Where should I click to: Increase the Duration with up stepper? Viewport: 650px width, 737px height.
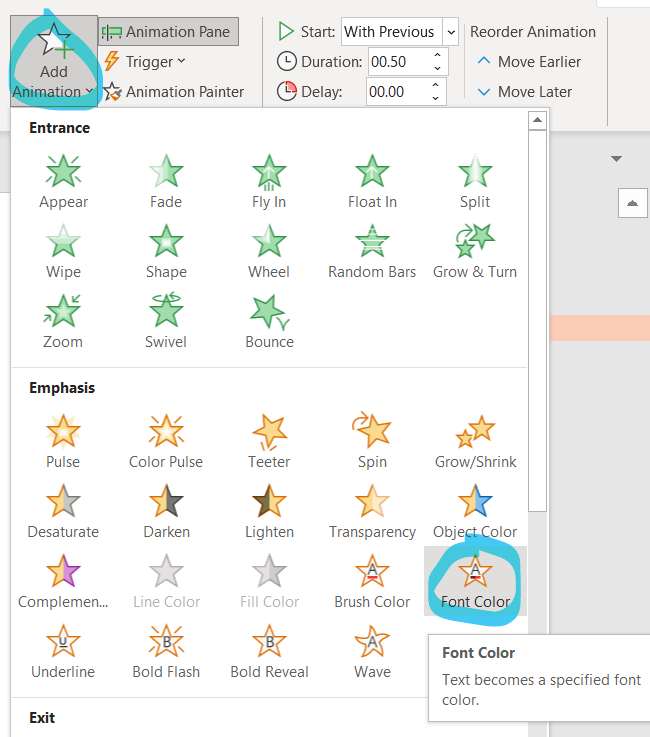436,55
